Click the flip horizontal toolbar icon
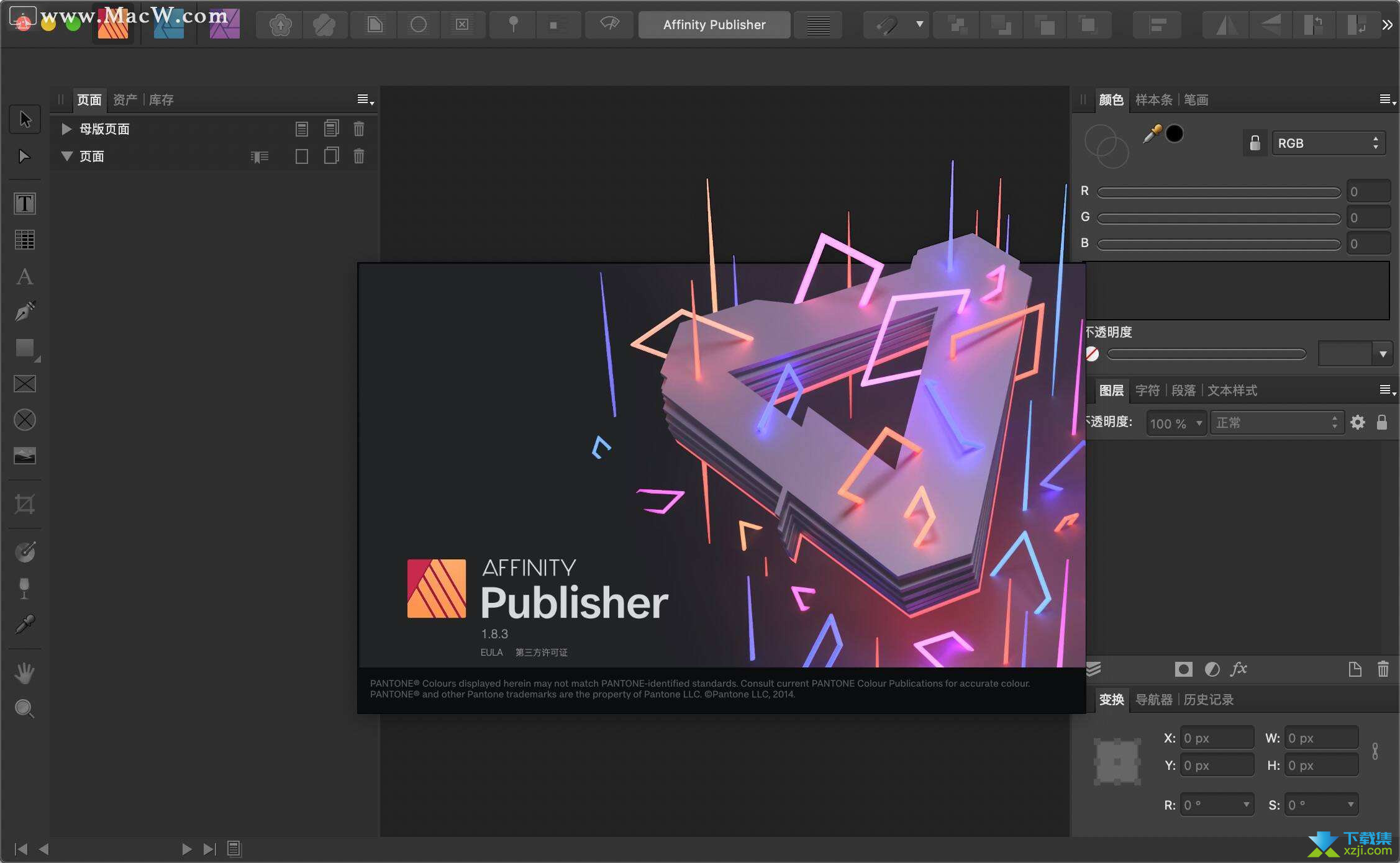Viewport: 1400px width, 863px height. pos(1225,25)
